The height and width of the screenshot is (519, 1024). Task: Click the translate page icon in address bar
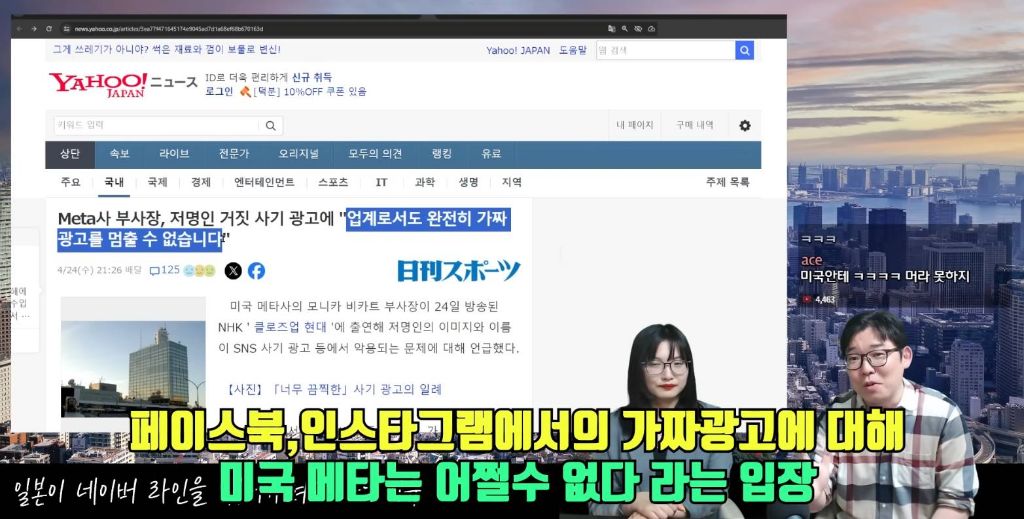point(611,29)
